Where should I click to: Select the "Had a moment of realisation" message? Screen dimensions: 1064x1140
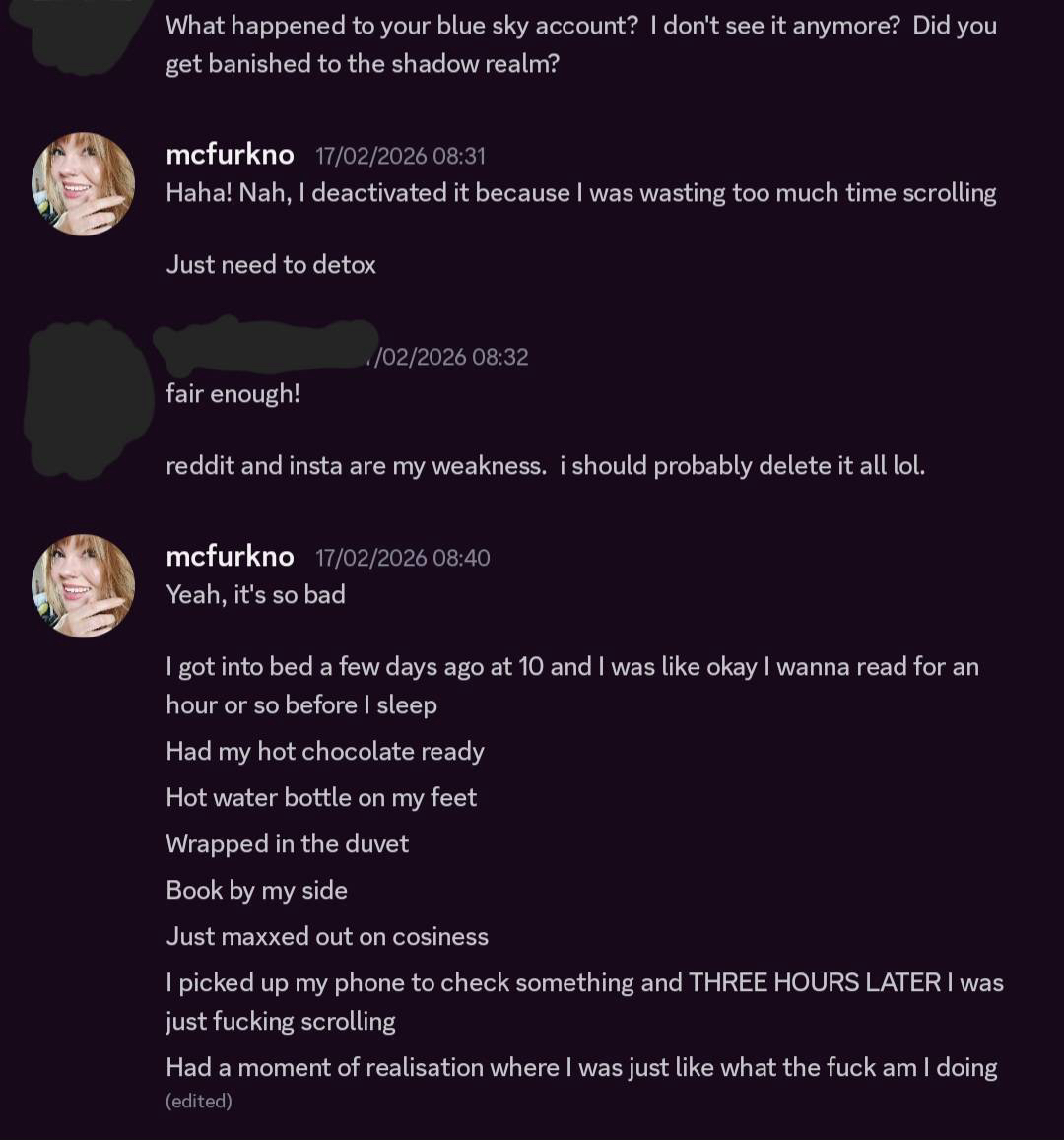[581, 1068]
